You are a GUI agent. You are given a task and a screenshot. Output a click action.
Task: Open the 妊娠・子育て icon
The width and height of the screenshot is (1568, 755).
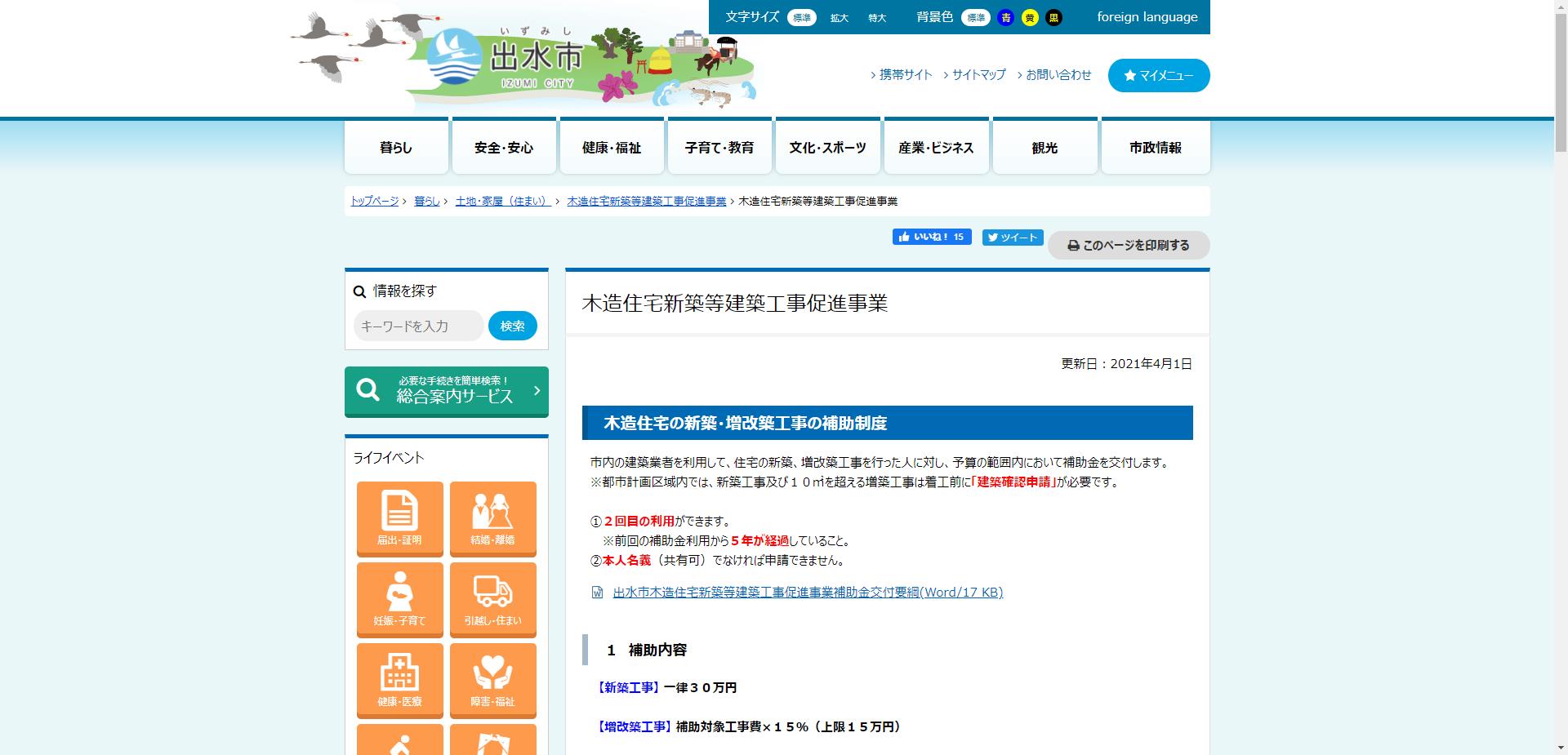(x=399, y=599)
